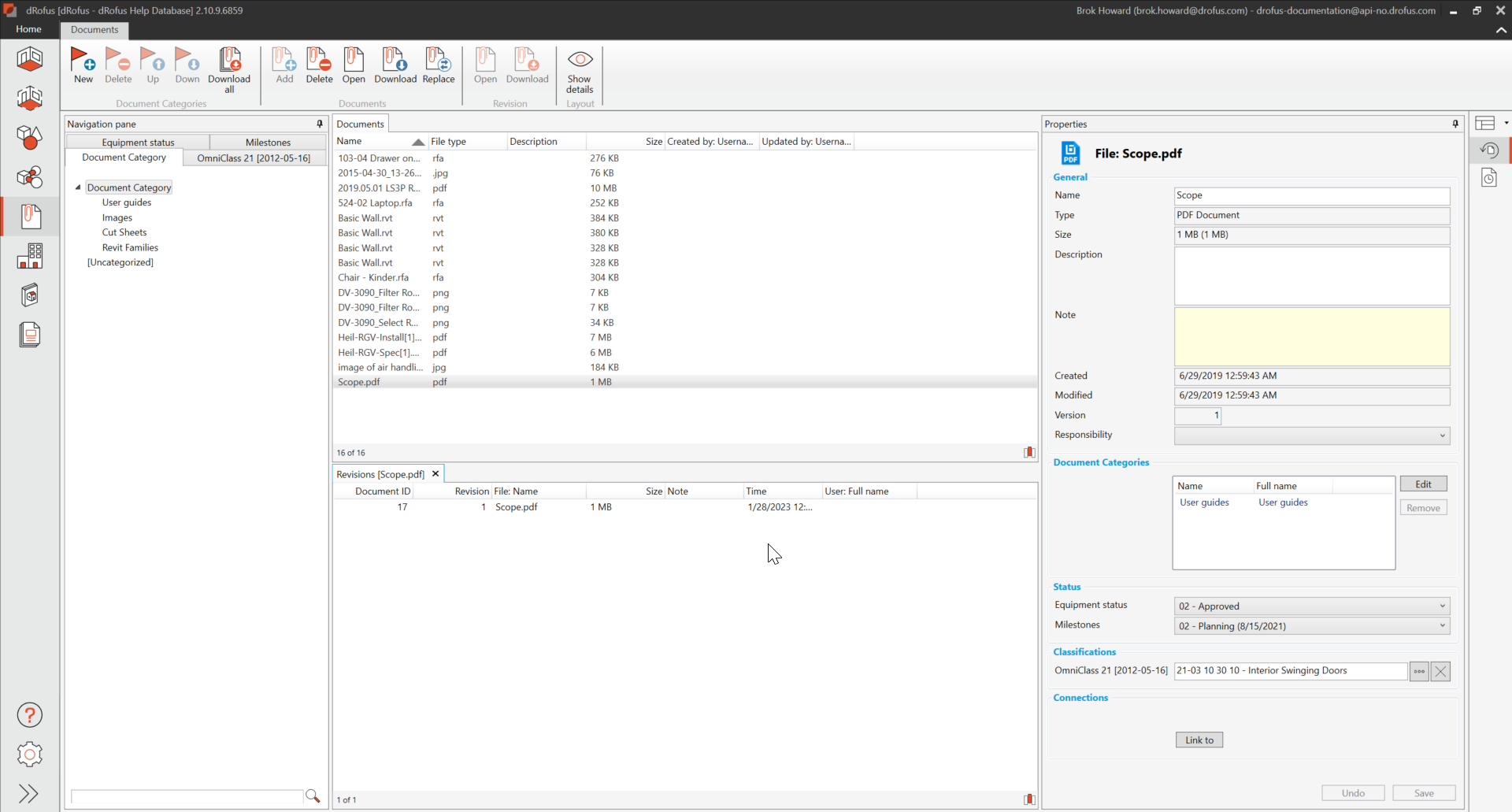Toggle pin on Navigation pane
This screenshot has height=812, width=1512.
tap(320, 124)
